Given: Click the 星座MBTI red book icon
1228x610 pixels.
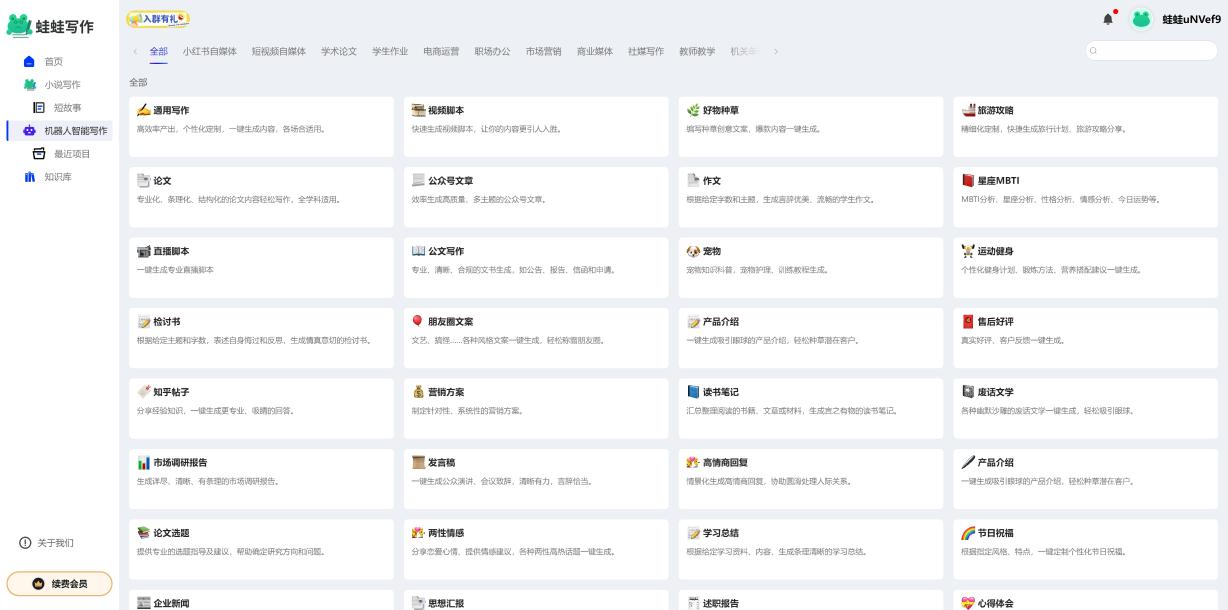Looking at the screenshot, I should (x=968, y=181).
